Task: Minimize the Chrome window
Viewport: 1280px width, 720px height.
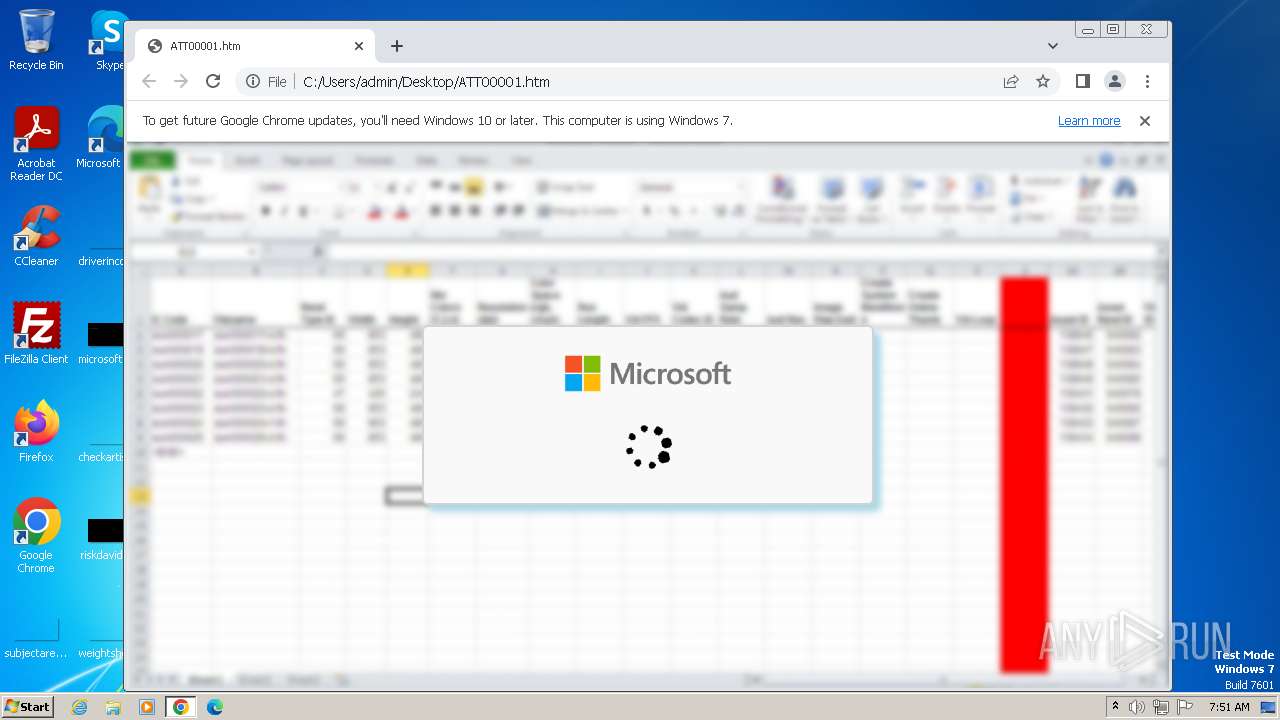Action: [x=1088, y=30]
